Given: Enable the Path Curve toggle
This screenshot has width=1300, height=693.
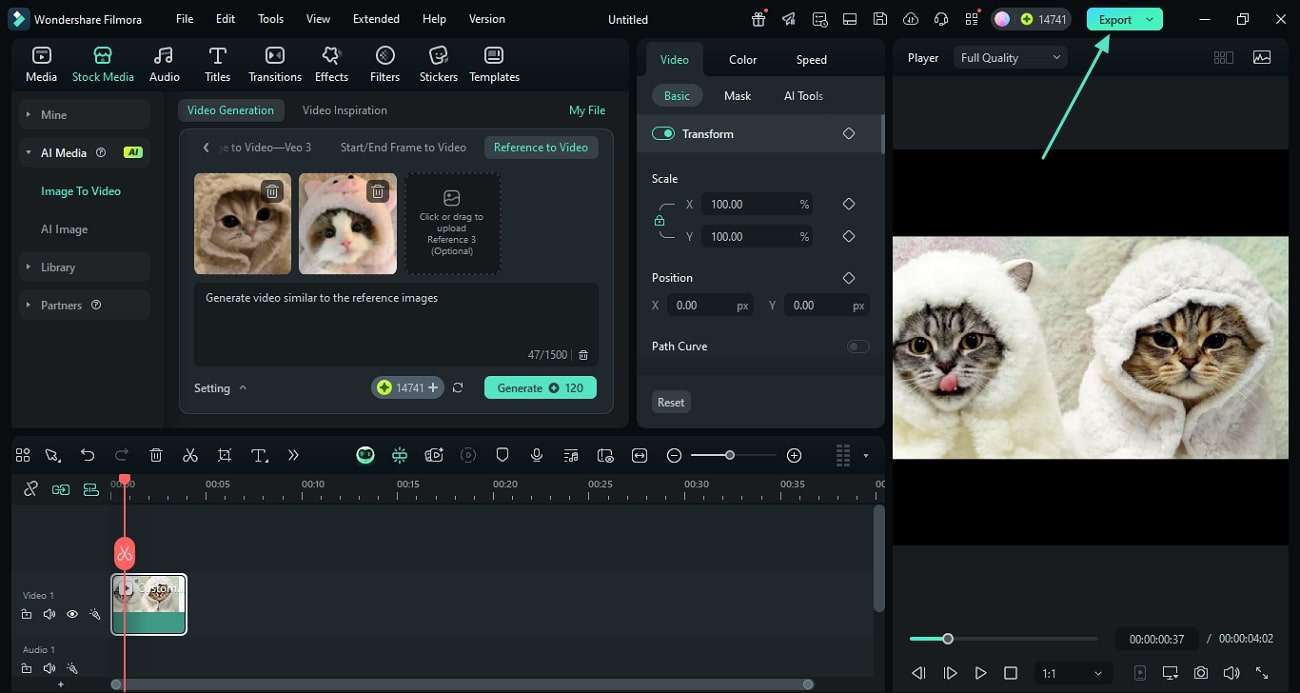Looking at the screenshot, I should (858, 346).
